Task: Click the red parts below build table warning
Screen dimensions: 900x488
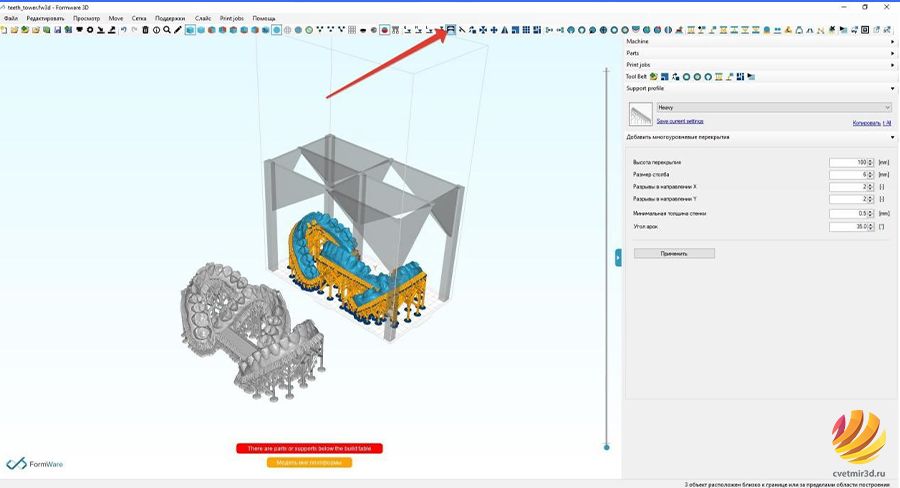Action: [309, 448]
